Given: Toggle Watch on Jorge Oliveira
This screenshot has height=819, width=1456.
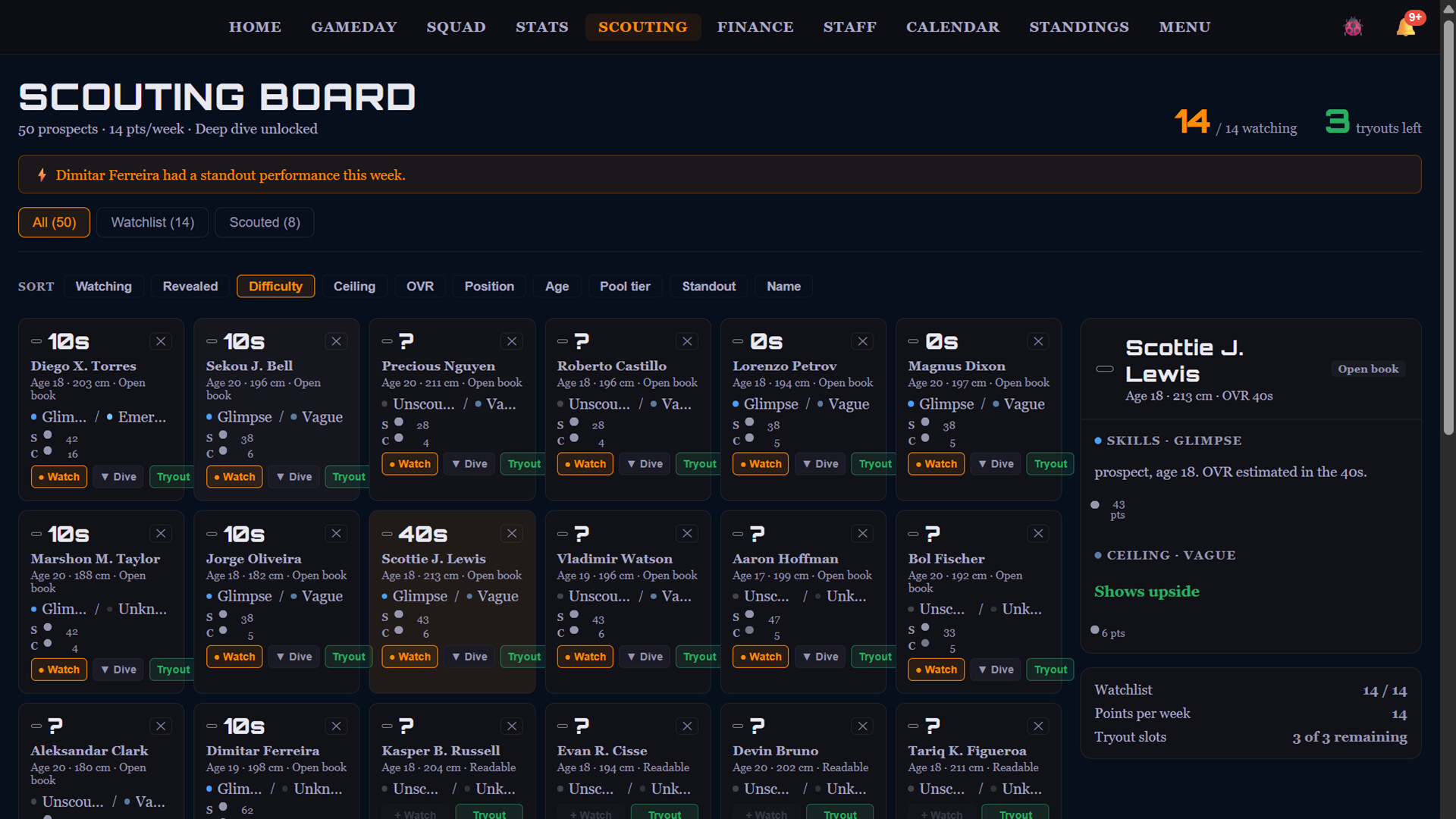Looking at the screenshot, I should (234, 657).
